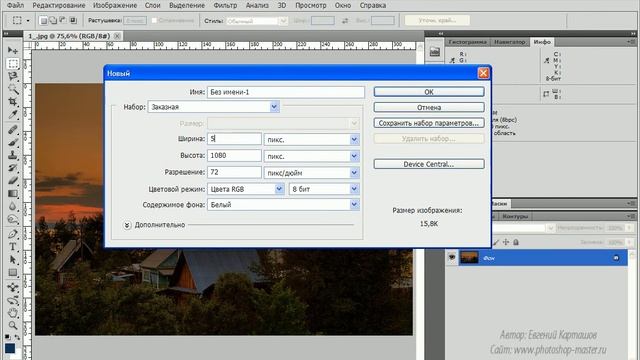Expand the Дополнительно section
Screen dimensions: 640x360
[x=127, y=225]
